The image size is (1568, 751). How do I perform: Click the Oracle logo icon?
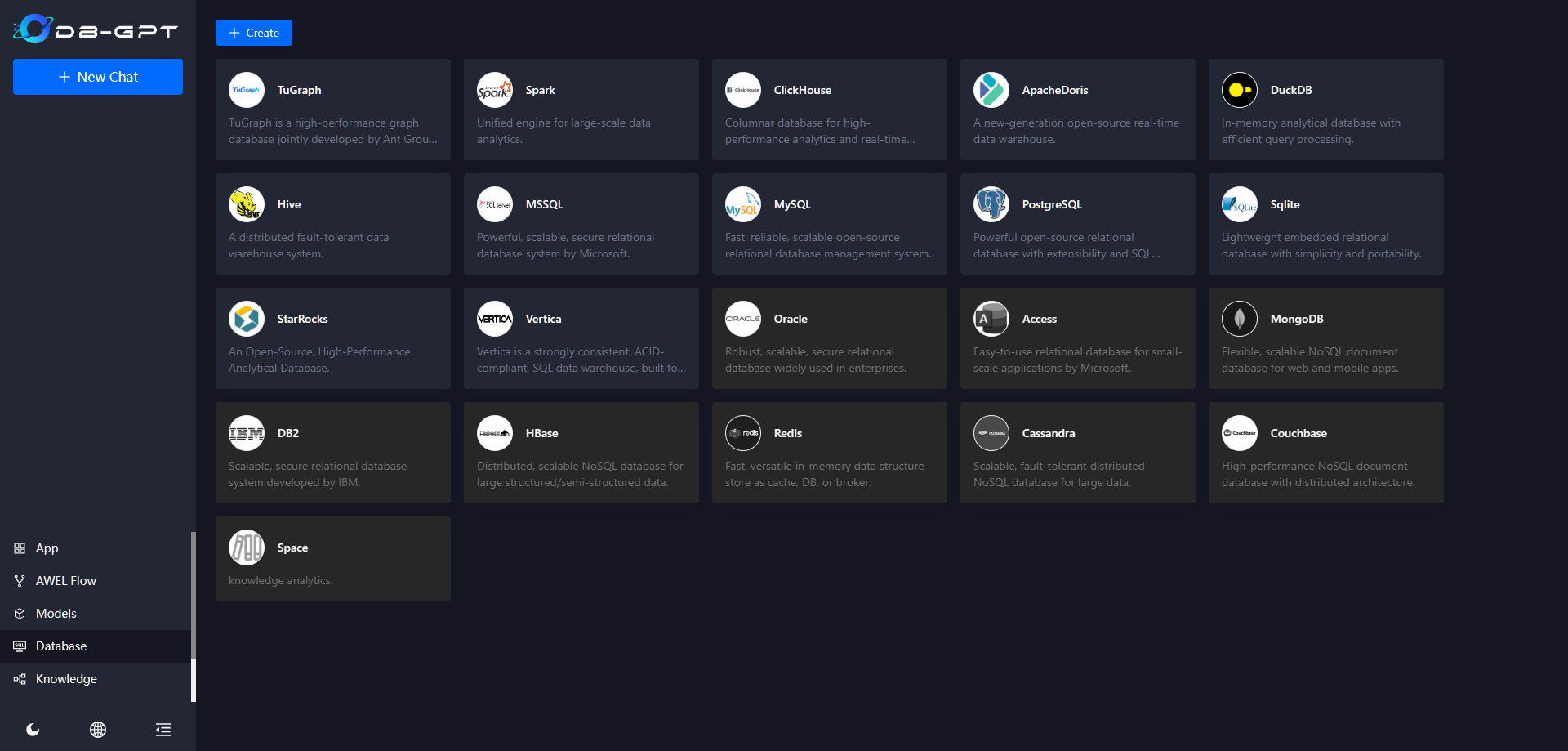pyautogui.click(x=743, y=319)
